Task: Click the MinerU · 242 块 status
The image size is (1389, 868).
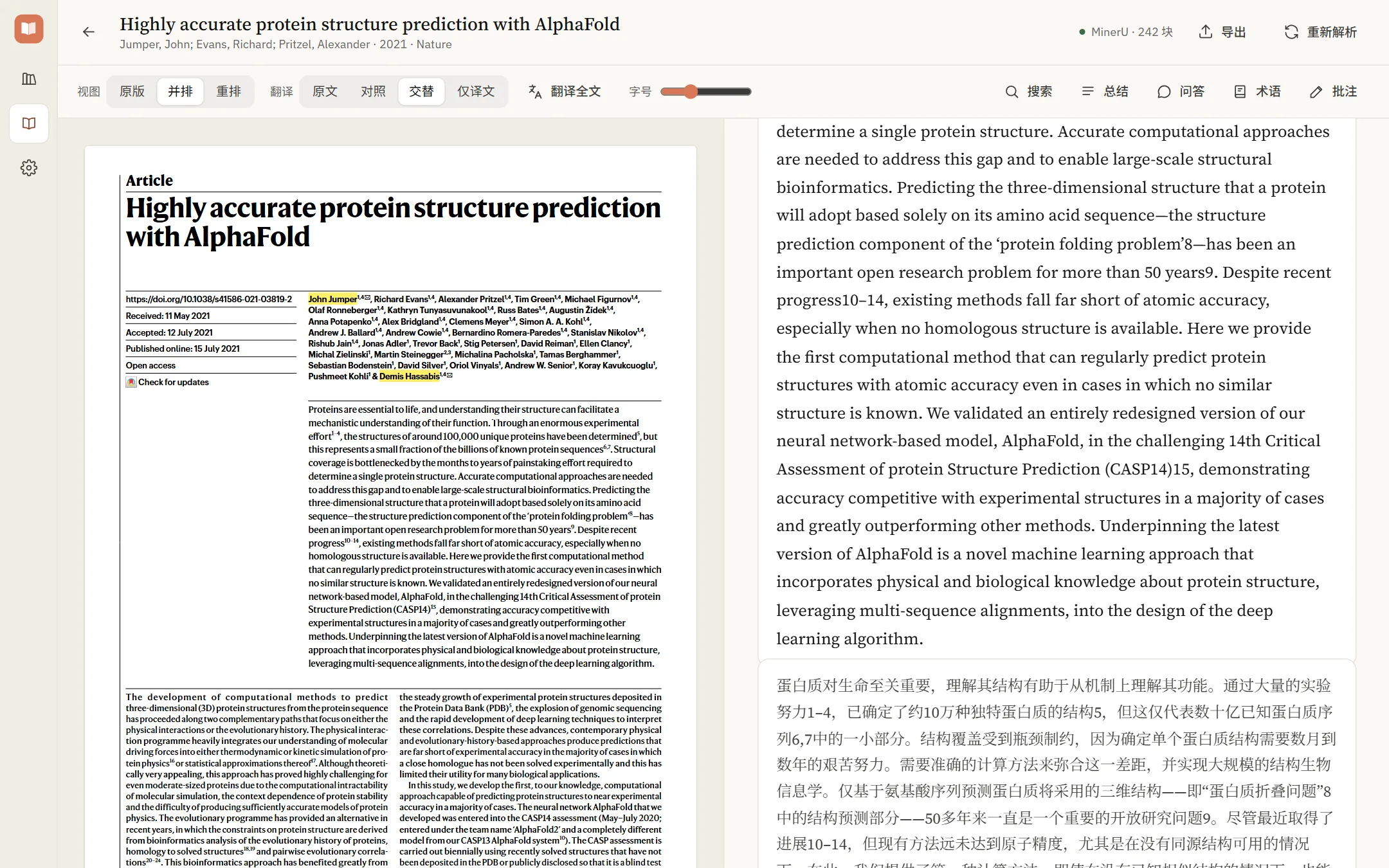Action: point(1126,32)
